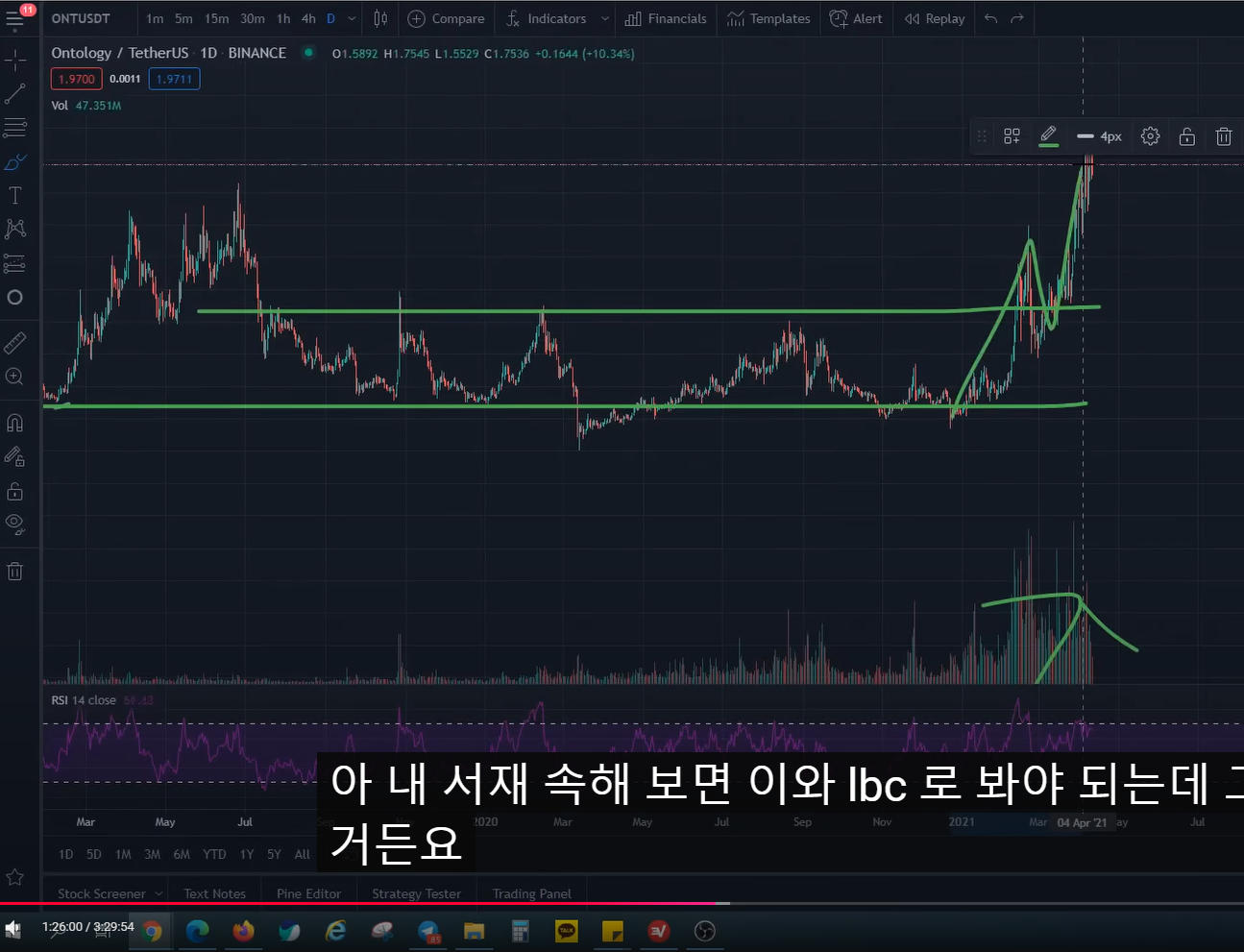Expand the timeframe interval dropdown
Viewport: 1244px width, 952px height.
352,18
